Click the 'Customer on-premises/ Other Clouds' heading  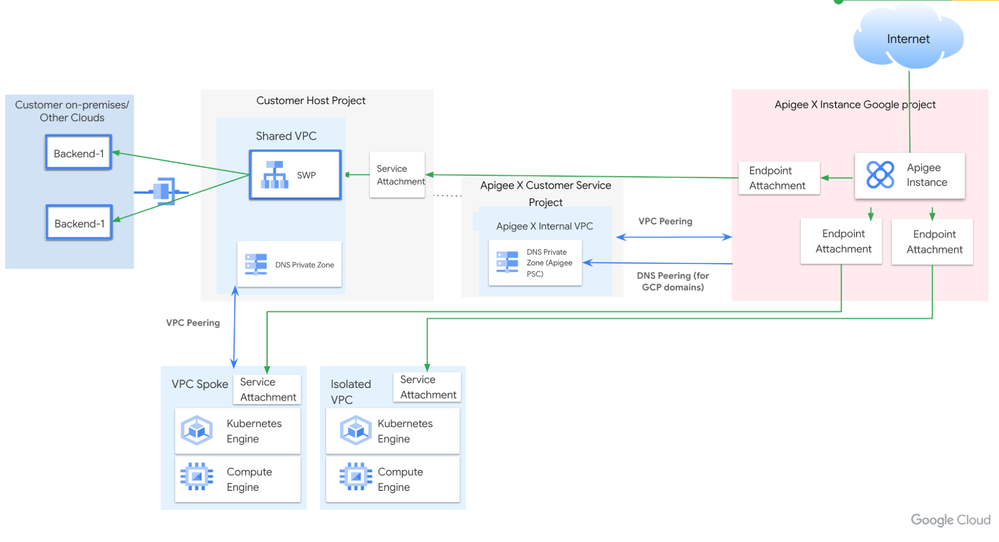72,111
